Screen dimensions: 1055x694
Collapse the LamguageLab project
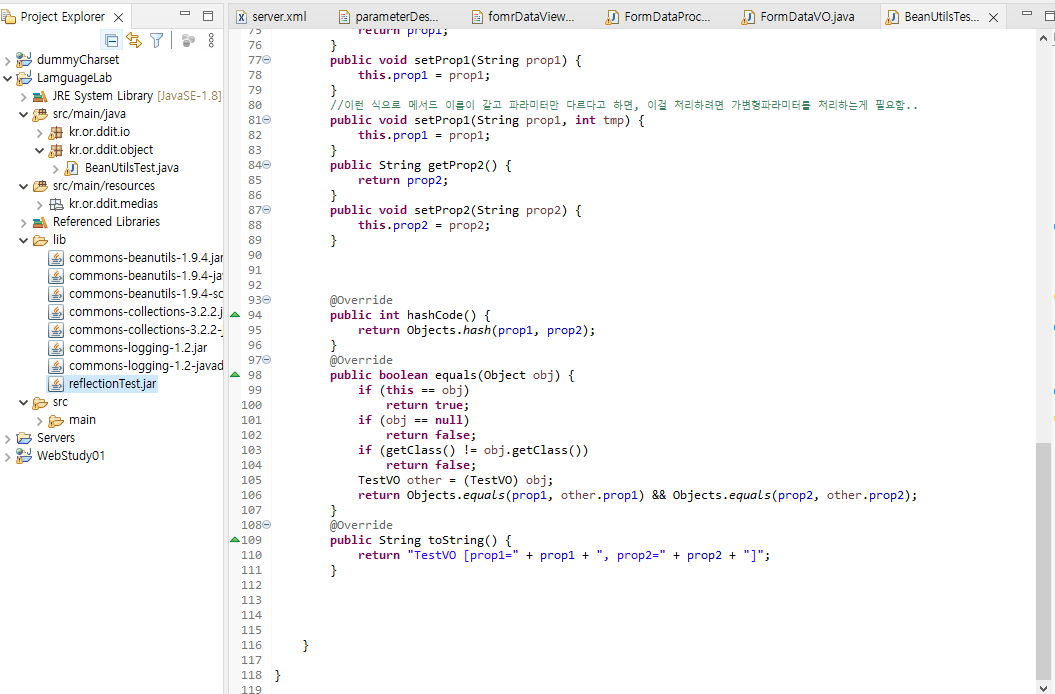pyautogui.click(x=7, y=78)
